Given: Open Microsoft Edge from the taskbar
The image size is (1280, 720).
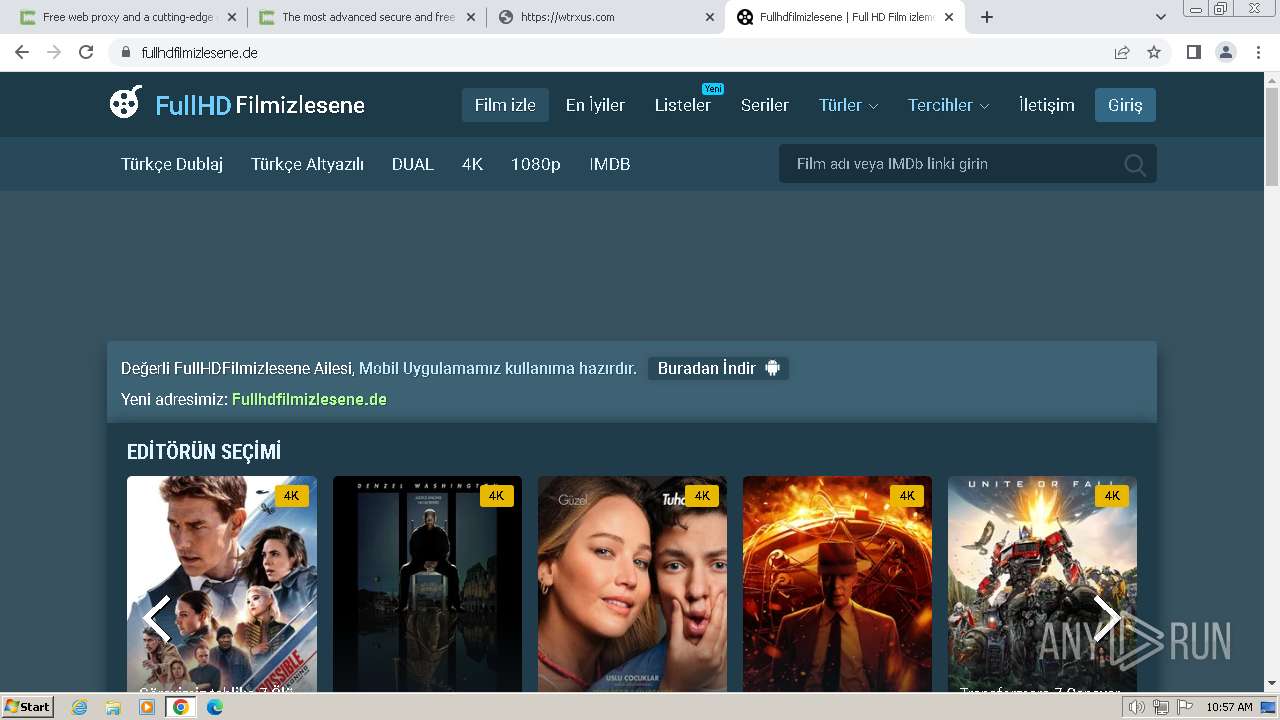Looking at the screenshot, I should (215, 707).
